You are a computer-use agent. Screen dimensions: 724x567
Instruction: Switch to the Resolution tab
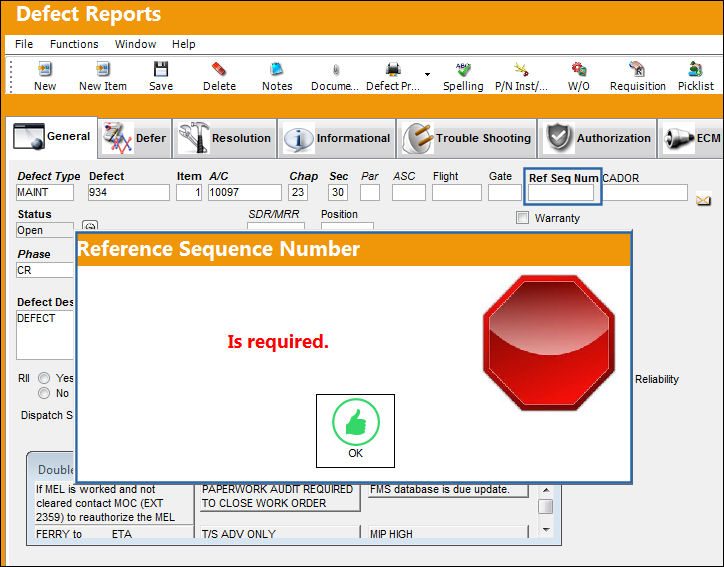[x=224, y=139]
